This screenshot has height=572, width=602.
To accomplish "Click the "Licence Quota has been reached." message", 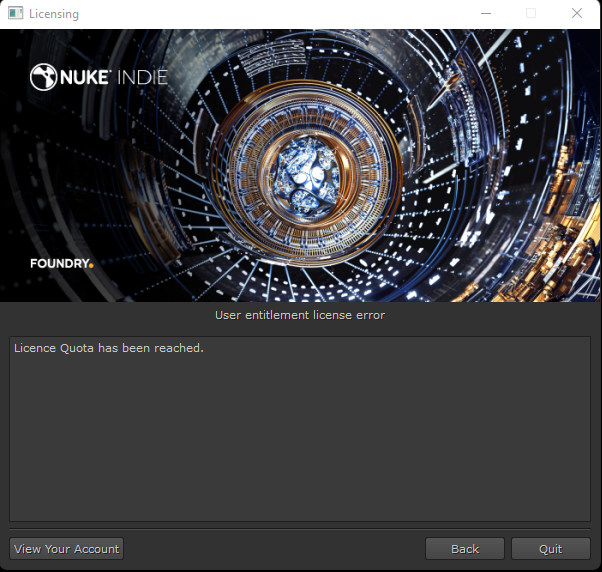I will coord(108,348).
